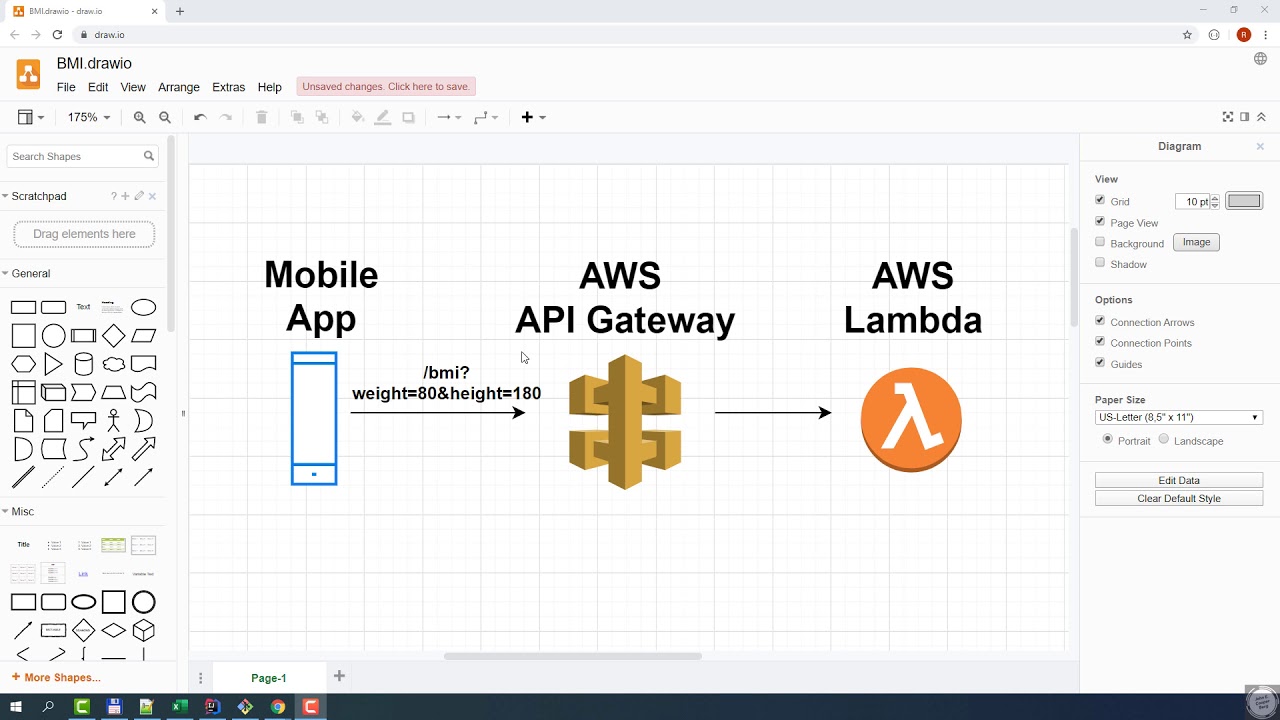Screen dimensions: 1280x720
Task: Select the Ellipse shape in General
Action: click(x=144, y=307)
